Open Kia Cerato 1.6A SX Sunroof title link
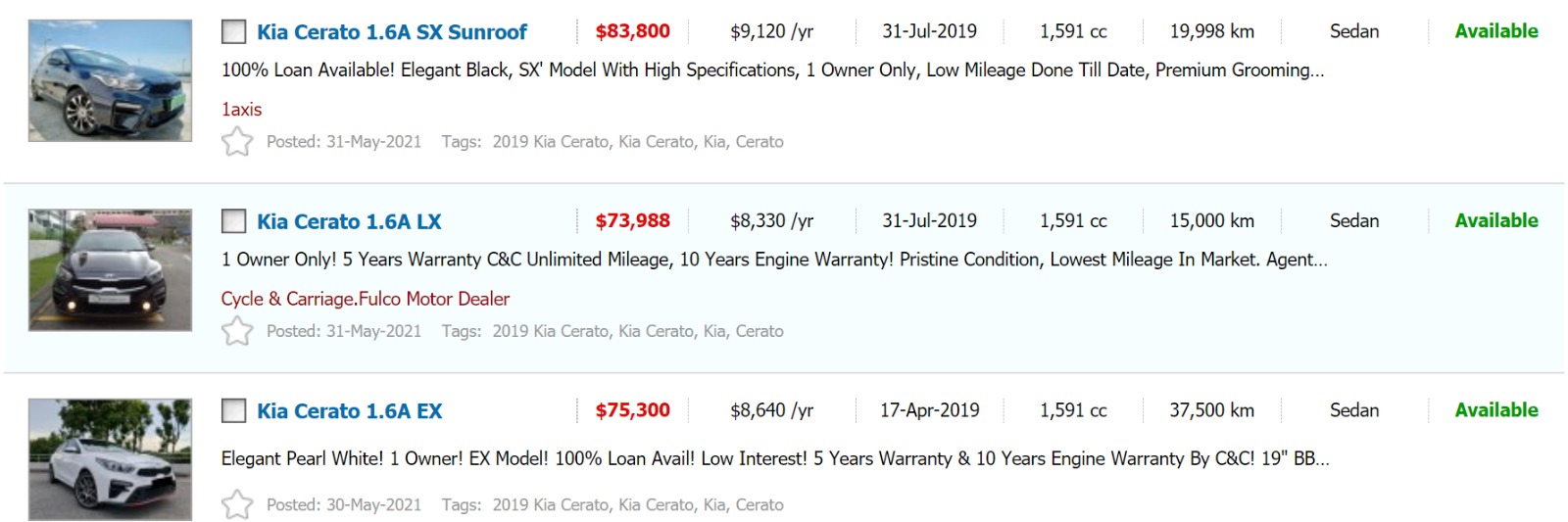Image resolution: width=1568 pixels, height=522 pixels. click(x=392, y=31)
